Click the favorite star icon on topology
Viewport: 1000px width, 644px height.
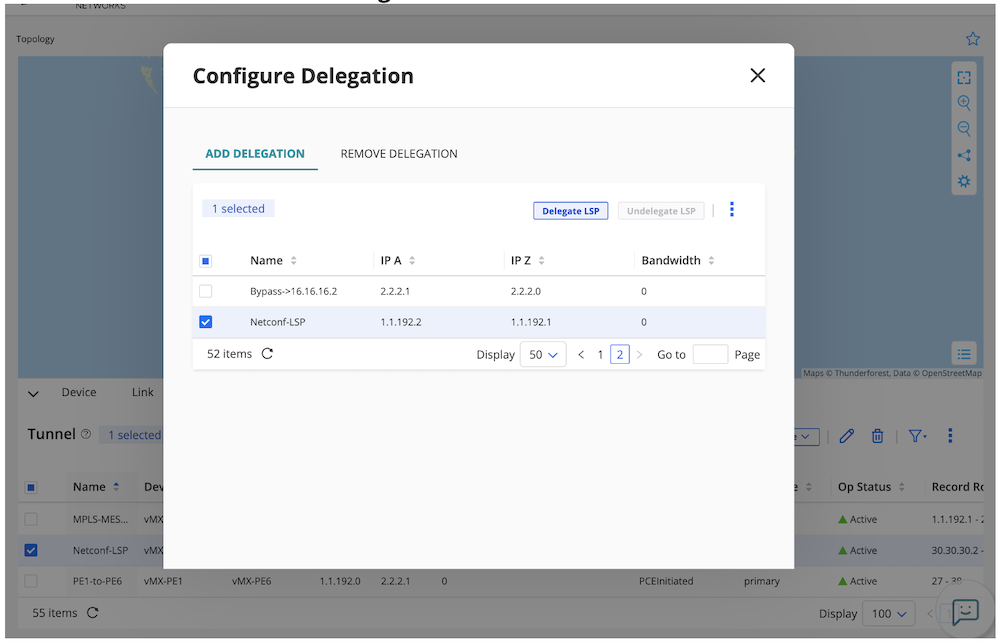(973, 39)
